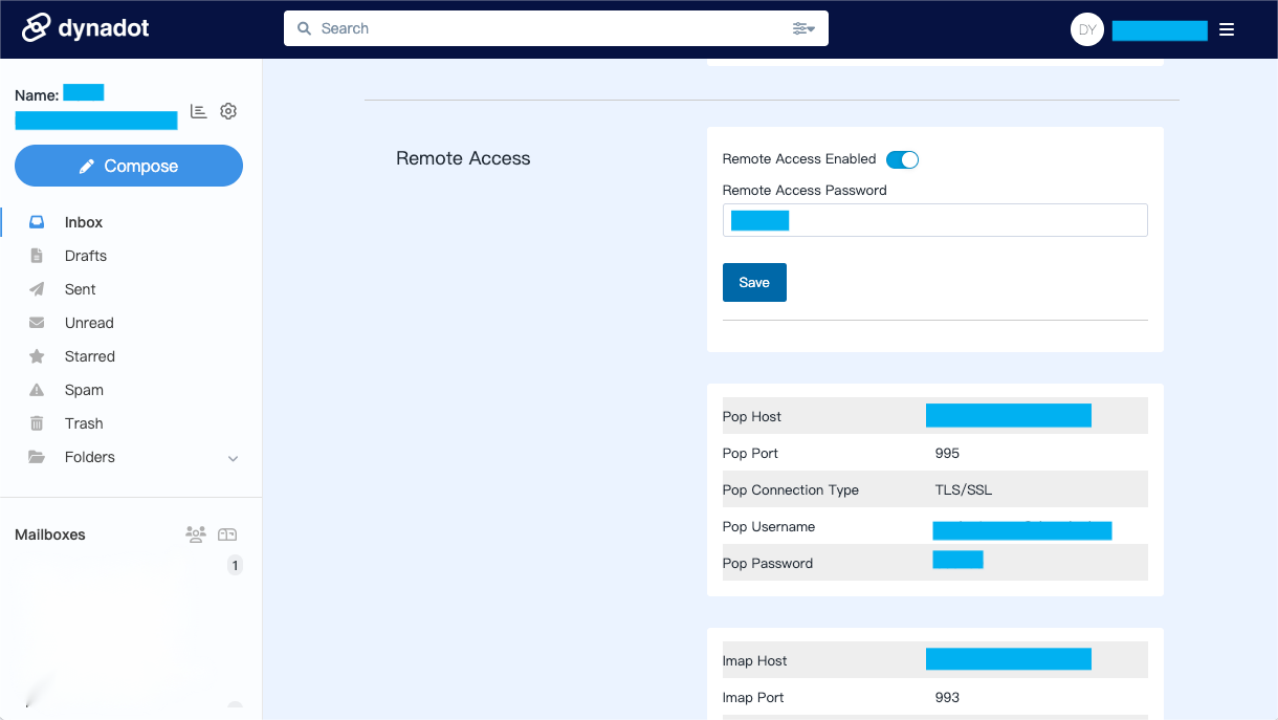This screenshot has width=1278, height=720.
Task: Click the Dynadot logo
Action: 86,28
